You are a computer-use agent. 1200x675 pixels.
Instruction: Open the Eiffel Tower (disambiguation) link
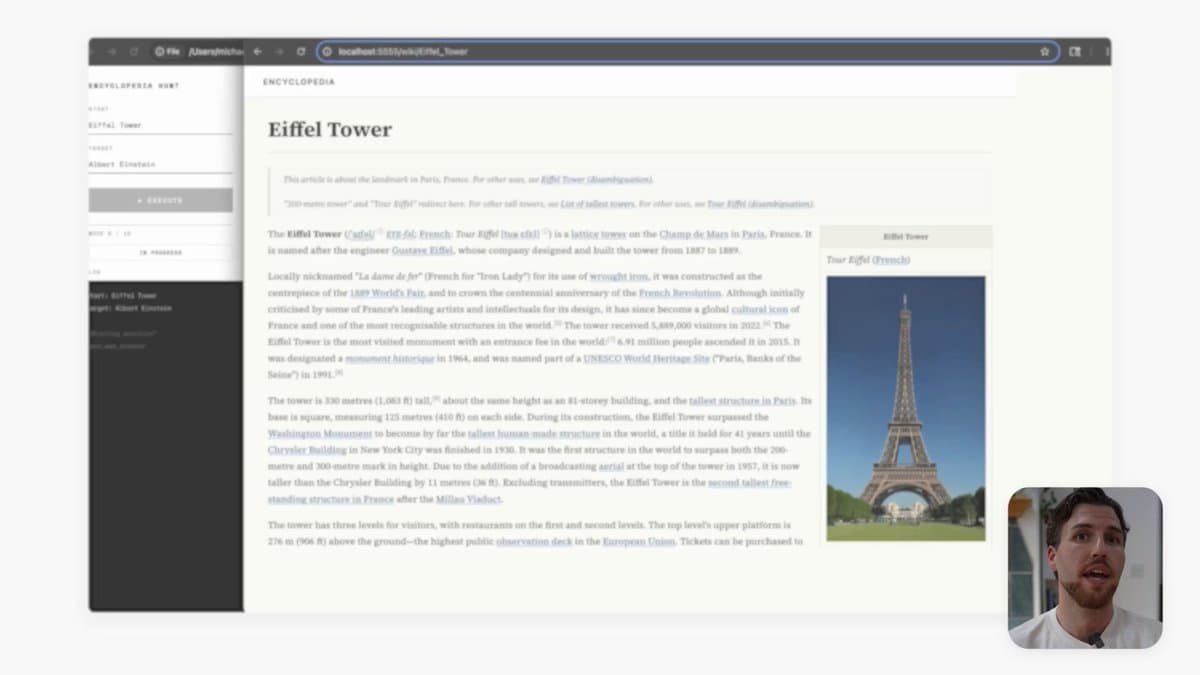[x=597, y=180]
